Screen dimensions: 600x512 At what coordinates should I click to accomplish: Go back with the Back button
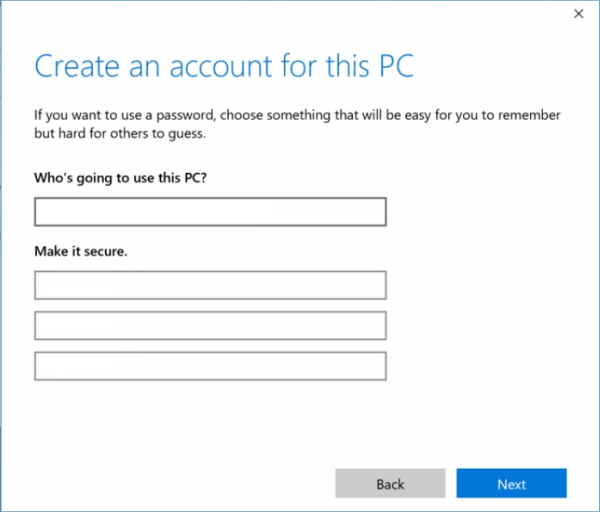point(390,483)
